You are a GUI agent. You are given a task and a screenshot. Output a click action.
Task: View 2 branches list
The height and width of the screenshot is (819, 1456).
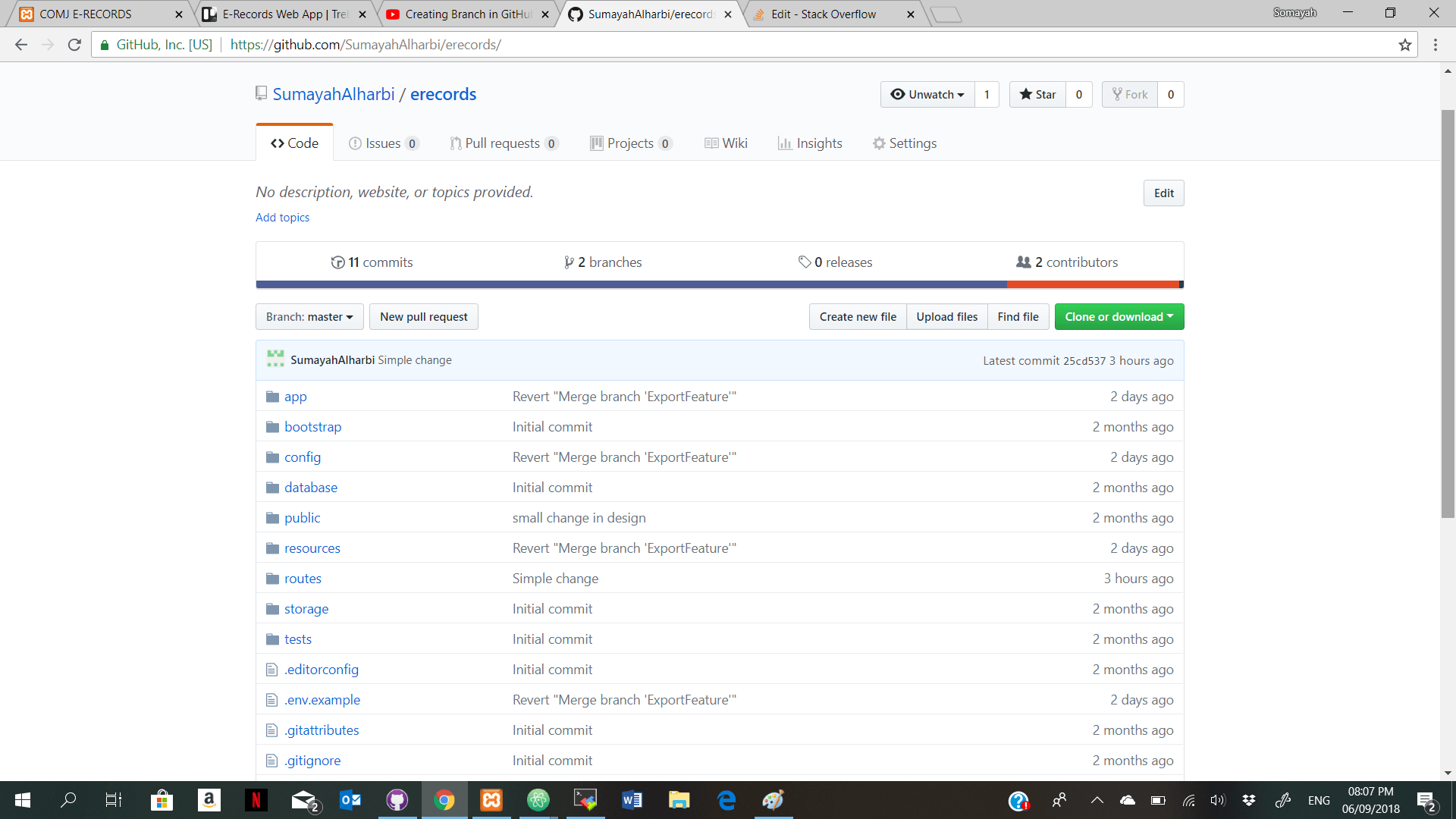coord(604,262)
